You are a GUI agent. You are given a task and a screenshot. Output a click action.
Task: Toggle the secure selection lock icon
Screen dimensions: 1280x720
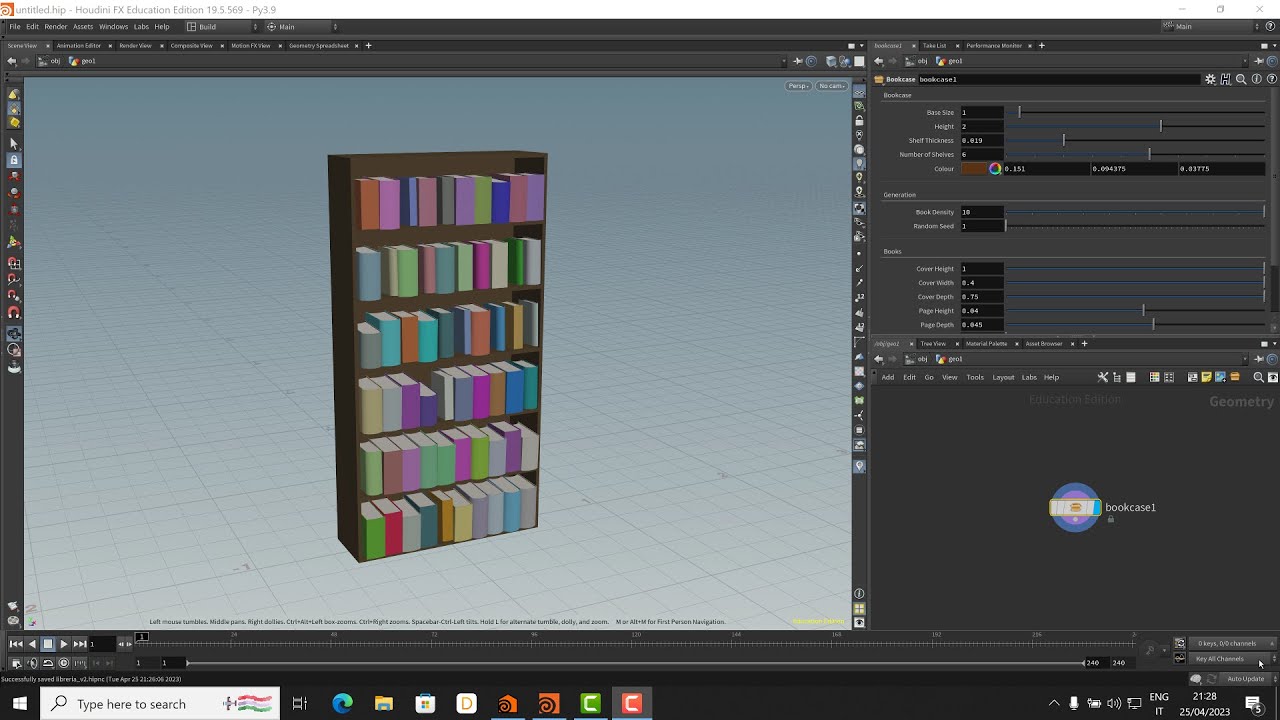coord(14,160)
